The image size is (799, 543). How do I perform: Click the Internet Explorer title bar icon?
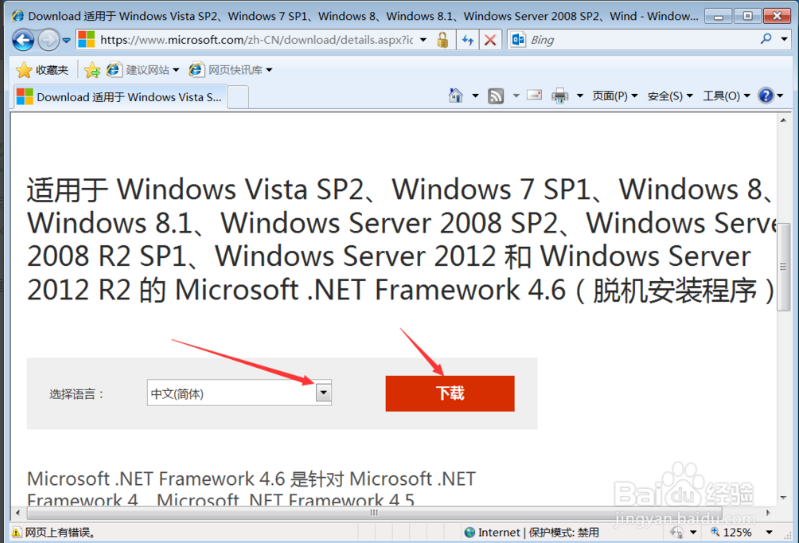[x=18, y=15]
